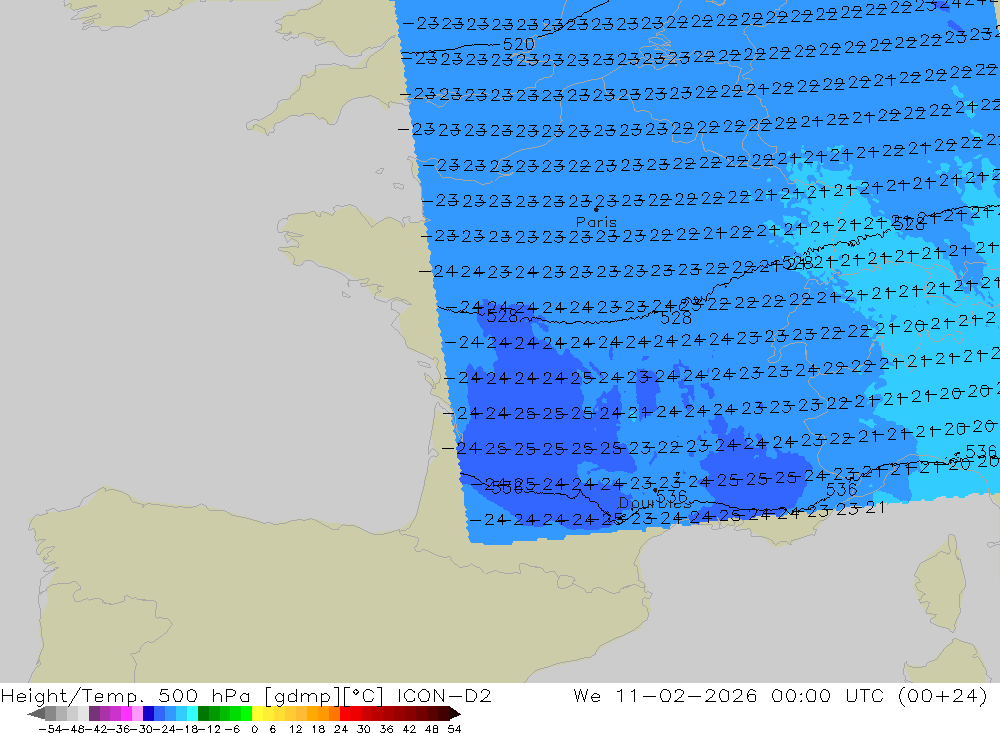
Task: Click the 520 contour height label
Action: click(x=518, y=45)
